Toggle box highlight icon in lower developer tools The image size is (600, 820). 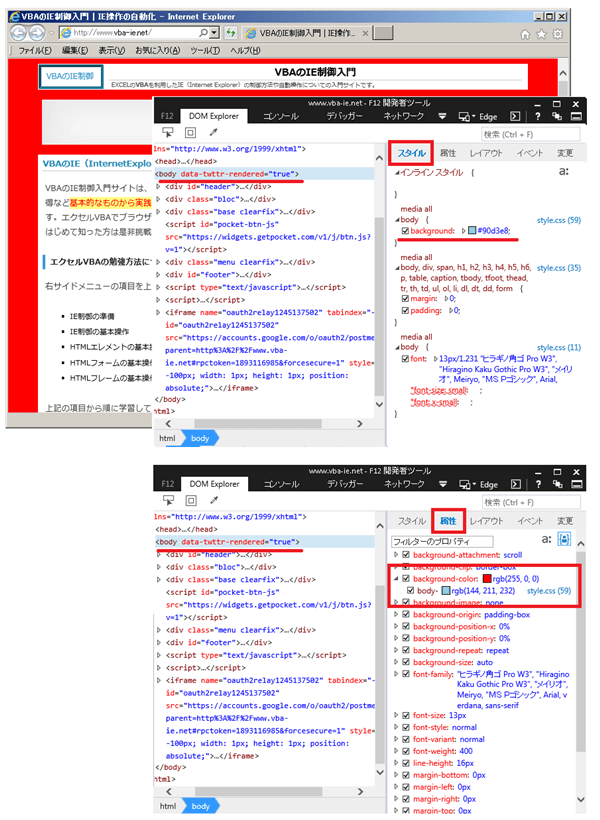(x=191, y=500)
